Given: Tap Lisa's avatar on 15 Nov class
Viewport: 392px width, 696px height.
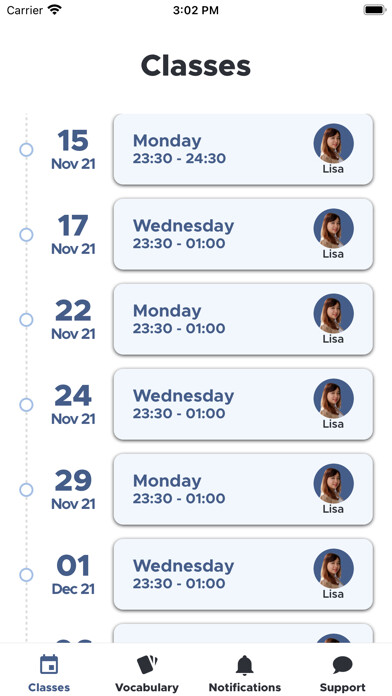Looking at the screenshot, I should [333, 143].
